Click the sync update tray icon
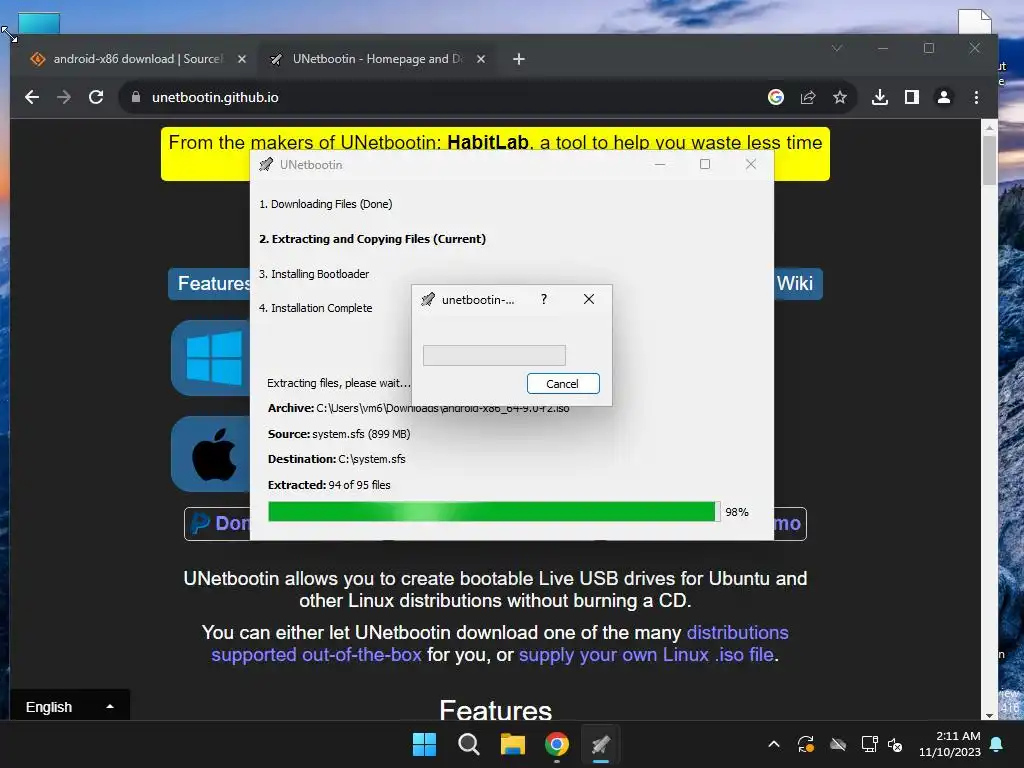The height and width of the screenshot is (768, 1024). tap(806, 744)
